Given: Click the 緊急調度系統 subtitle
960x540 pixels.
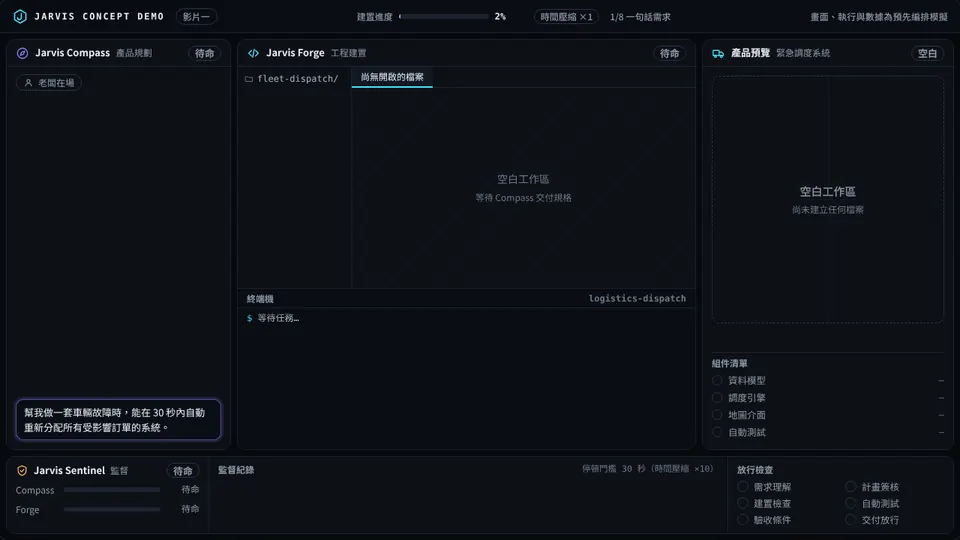Looking at the screenshot, I should (x=803, y=53).
